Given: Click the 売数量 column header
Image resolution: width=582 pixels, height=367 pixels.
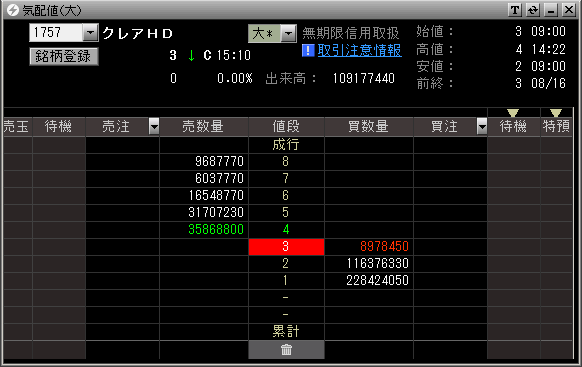Looking at the screenshot, I should [204, 127].
